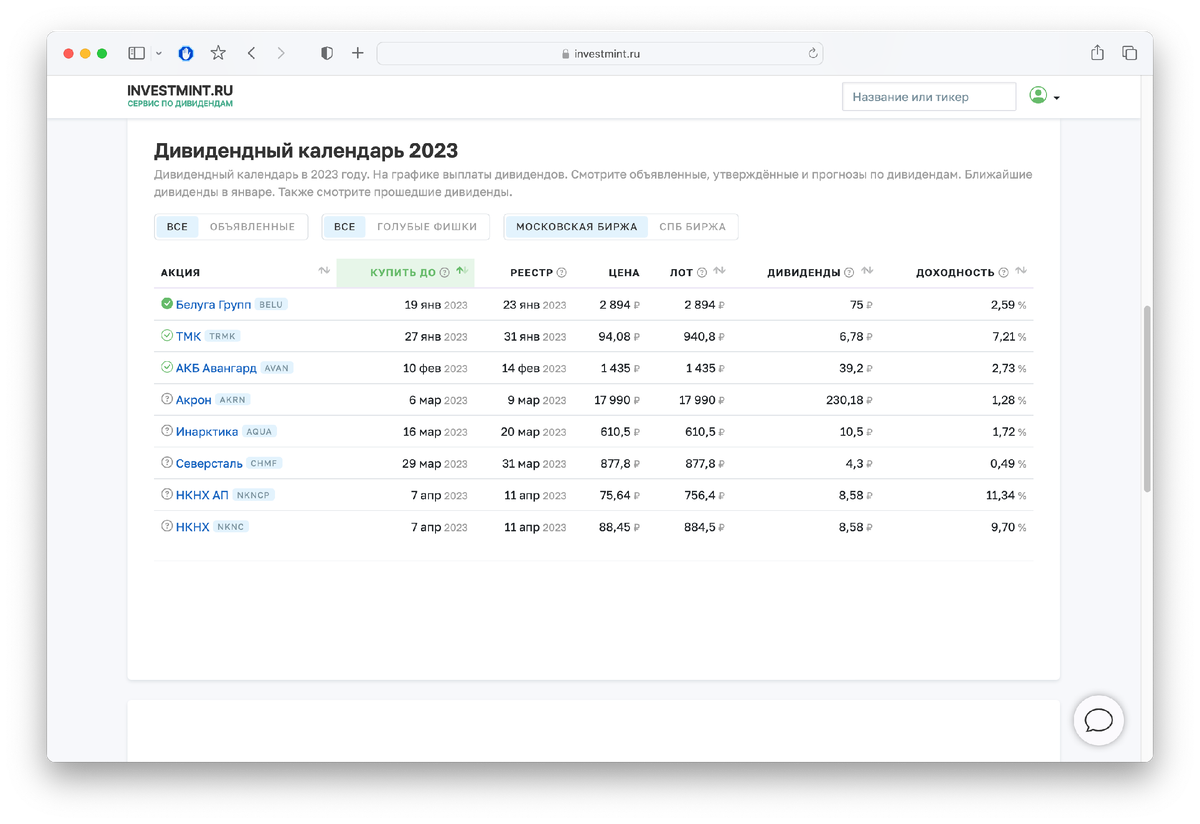Click the green sort arrow on КУПИТЬ ДО
1200x824 pixels.
click(461, 271)
